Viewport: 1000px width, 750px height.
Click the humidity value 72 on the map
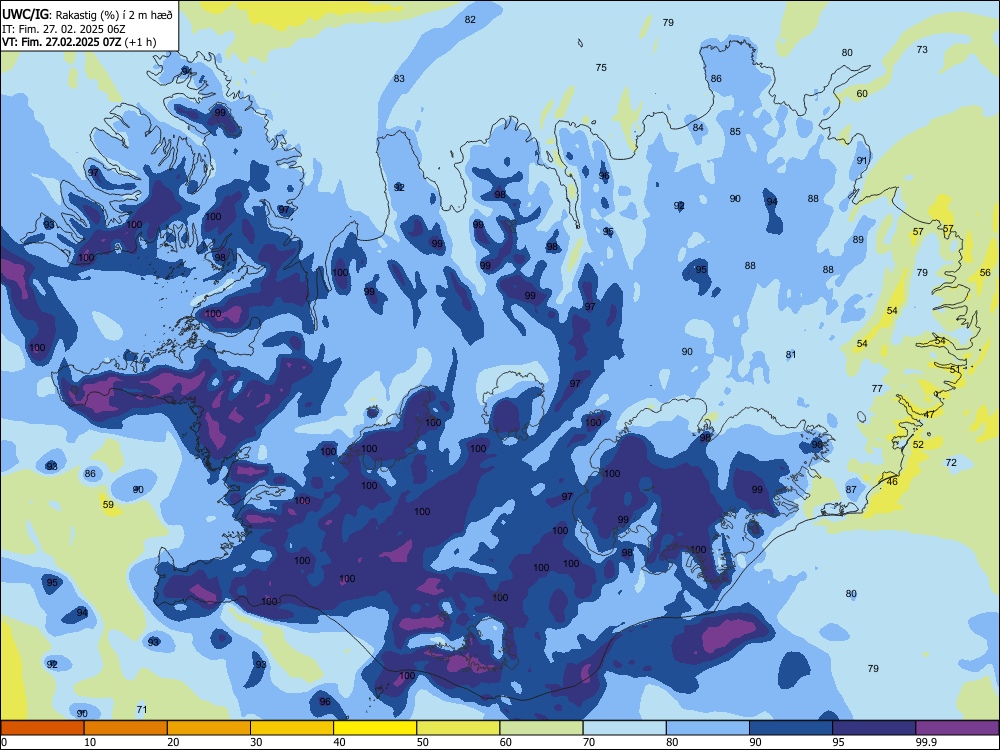pos(952,463)
